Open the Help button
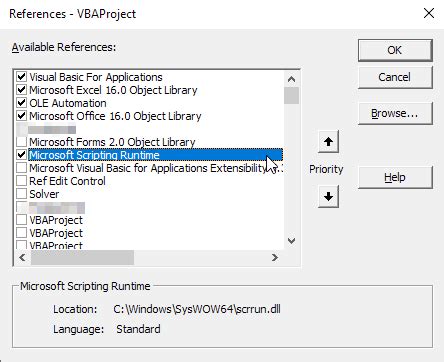The height and width of the screenshot is (362, 444). click(x=395, y=177)
